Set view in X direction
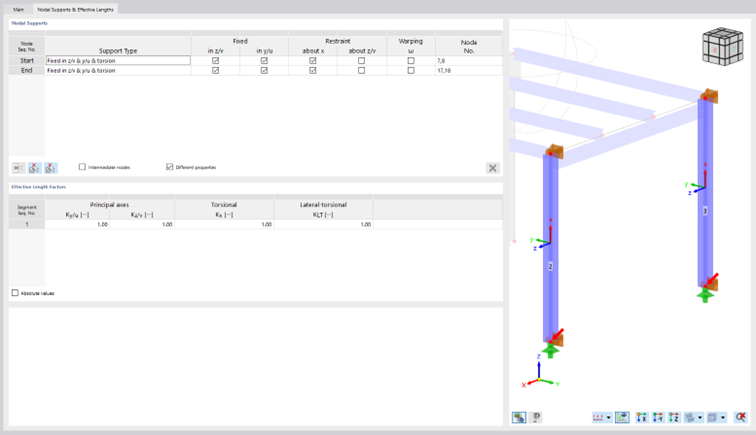This screenshot has height=435, width=756. [x=642, y=417]
